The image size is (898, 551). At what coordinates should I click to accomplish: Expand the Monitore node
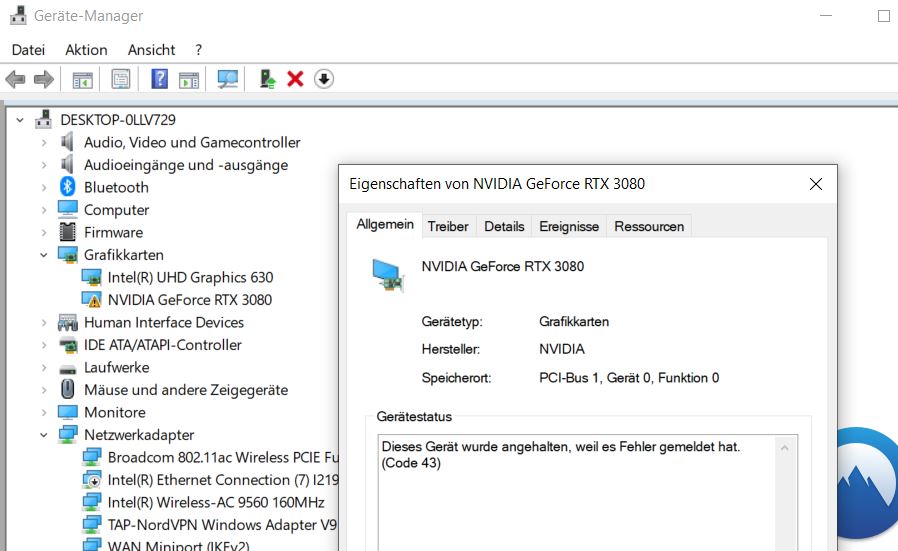pos(44,412)
